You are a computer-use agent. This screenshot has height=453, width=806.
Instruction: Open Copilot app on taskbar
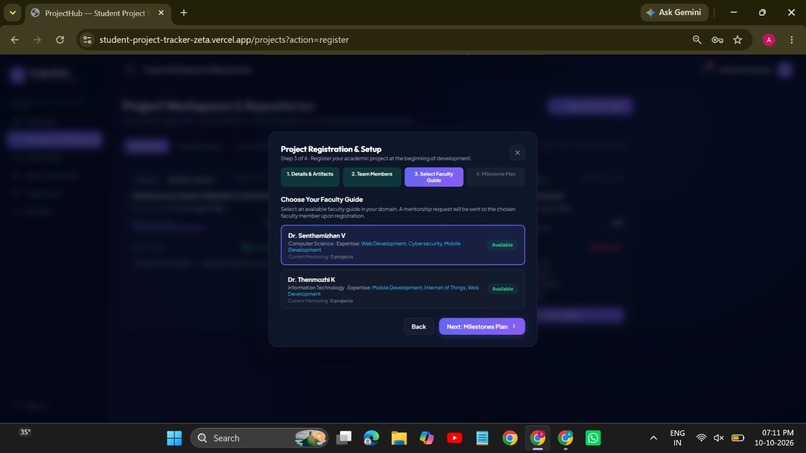427,438
